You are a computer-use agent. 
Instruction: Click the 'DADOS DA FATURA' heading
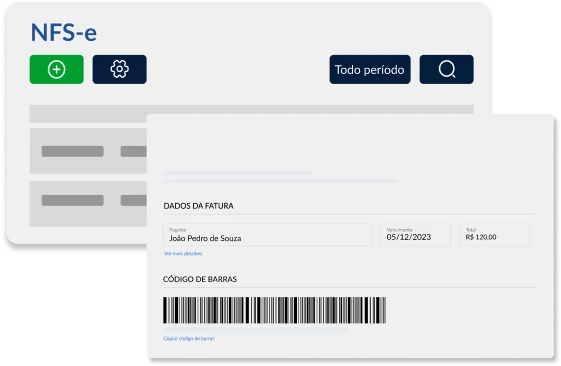tap(198, 206)
